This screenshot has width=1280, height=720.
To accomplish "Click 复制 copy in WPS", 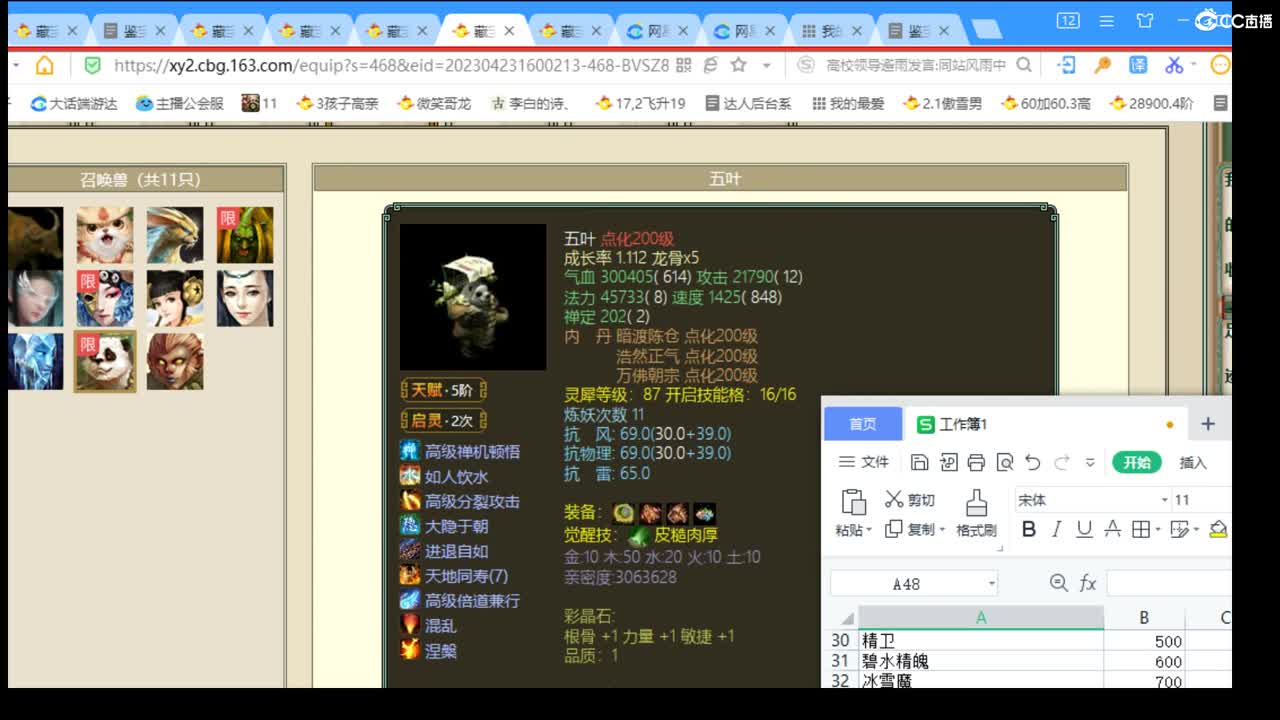I will click(x=910, y=529).
